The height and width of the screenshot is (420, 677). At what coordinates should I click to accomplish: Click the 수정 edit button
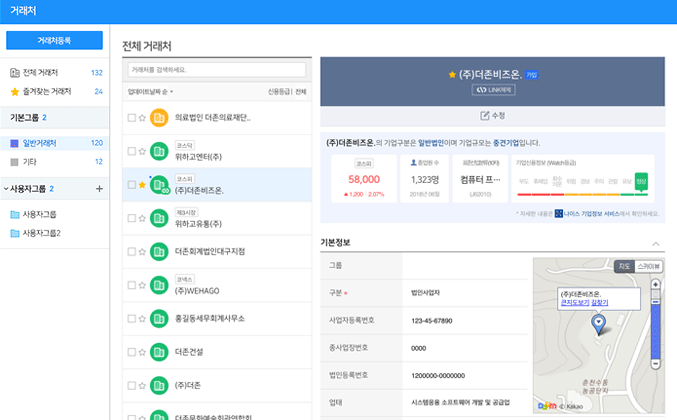click(x=493, y=116)
